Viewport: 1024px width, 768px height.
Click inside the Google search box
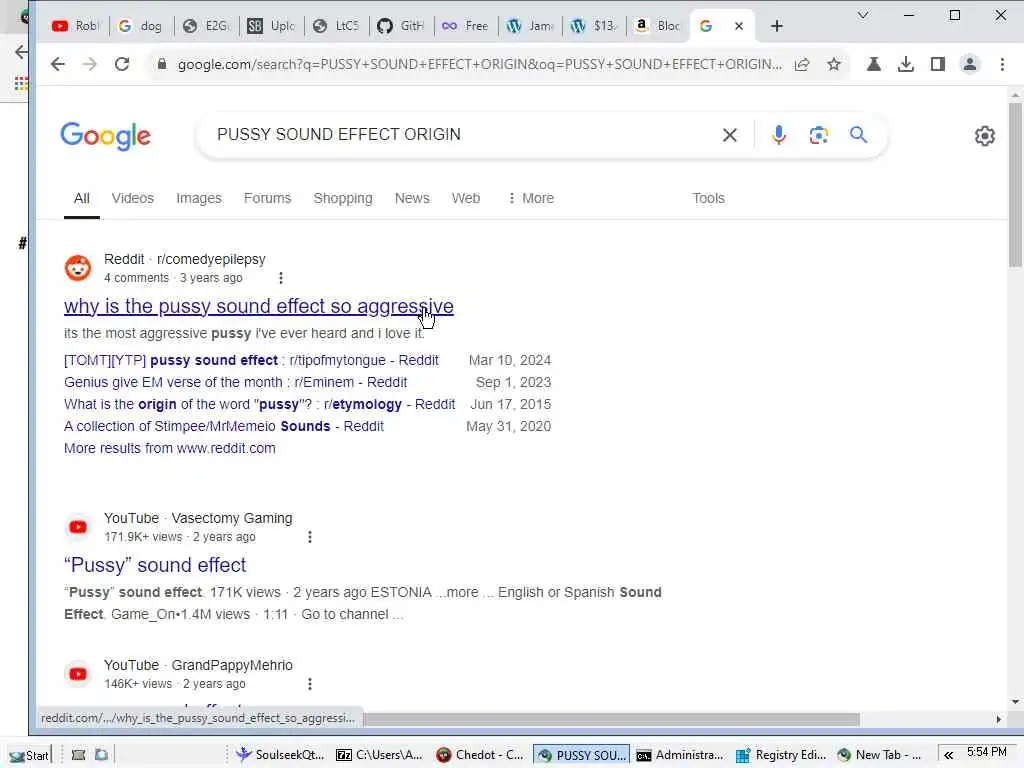pos(457,135)
